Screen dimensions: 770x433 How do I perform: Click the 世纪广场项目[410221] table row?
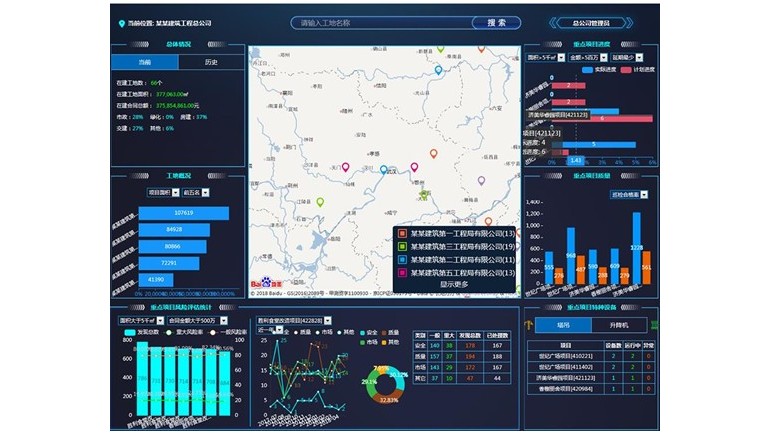591,356
